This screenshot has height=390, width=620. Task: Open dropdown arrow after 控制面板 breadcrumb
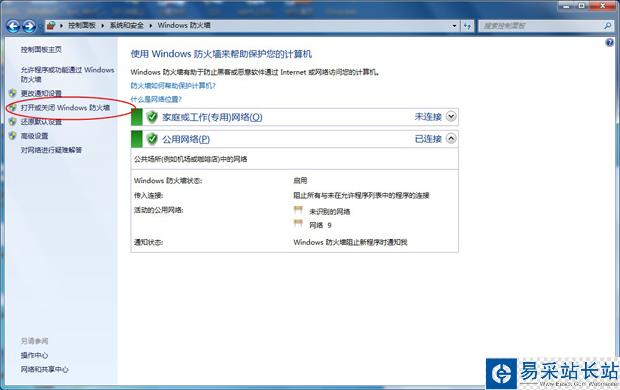tap(102, 26)
